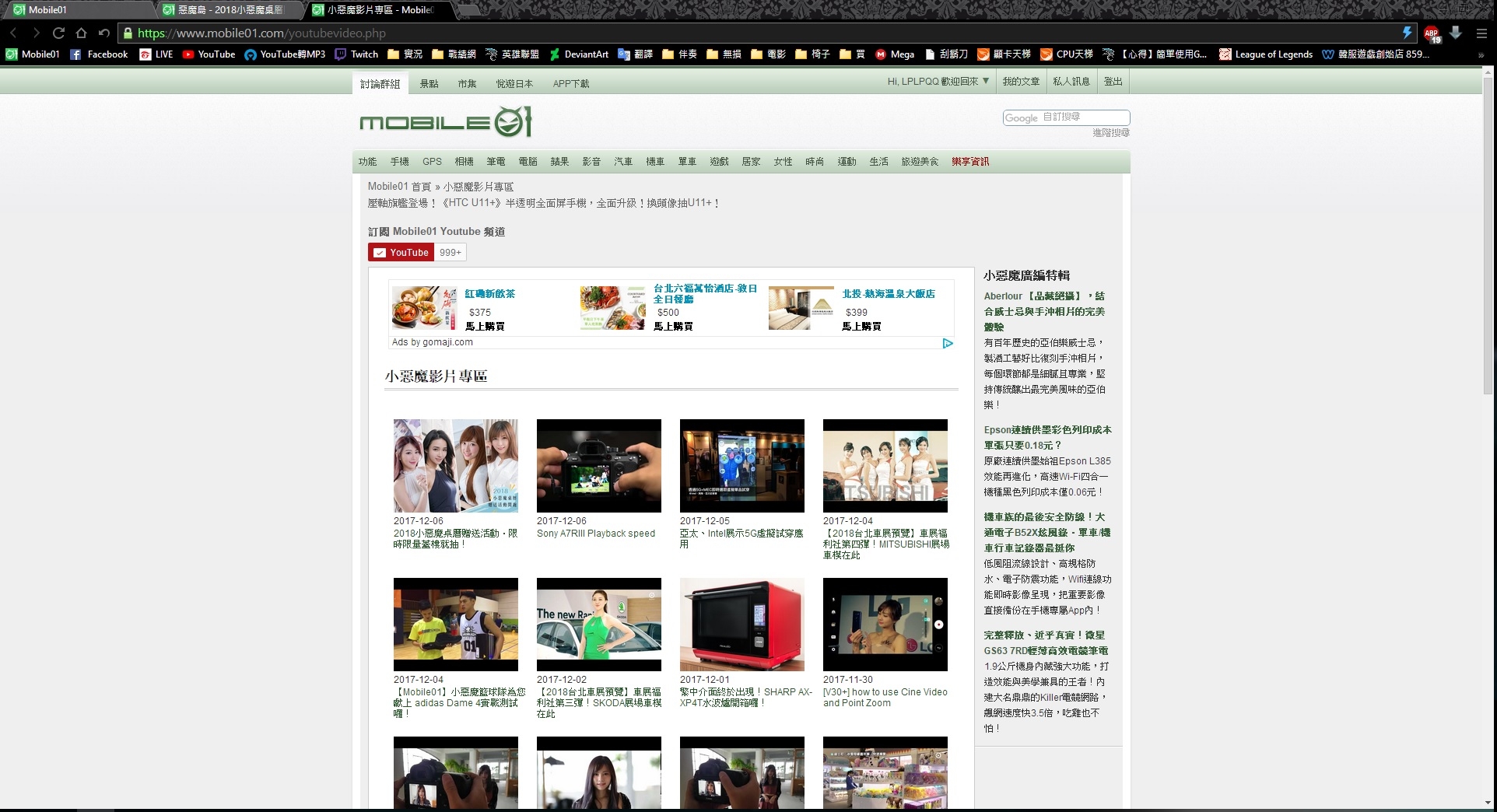Screen dimensions: 1497x812
Task: Open the 椅子 bookmark folder
Action: [x=812, y=54]
